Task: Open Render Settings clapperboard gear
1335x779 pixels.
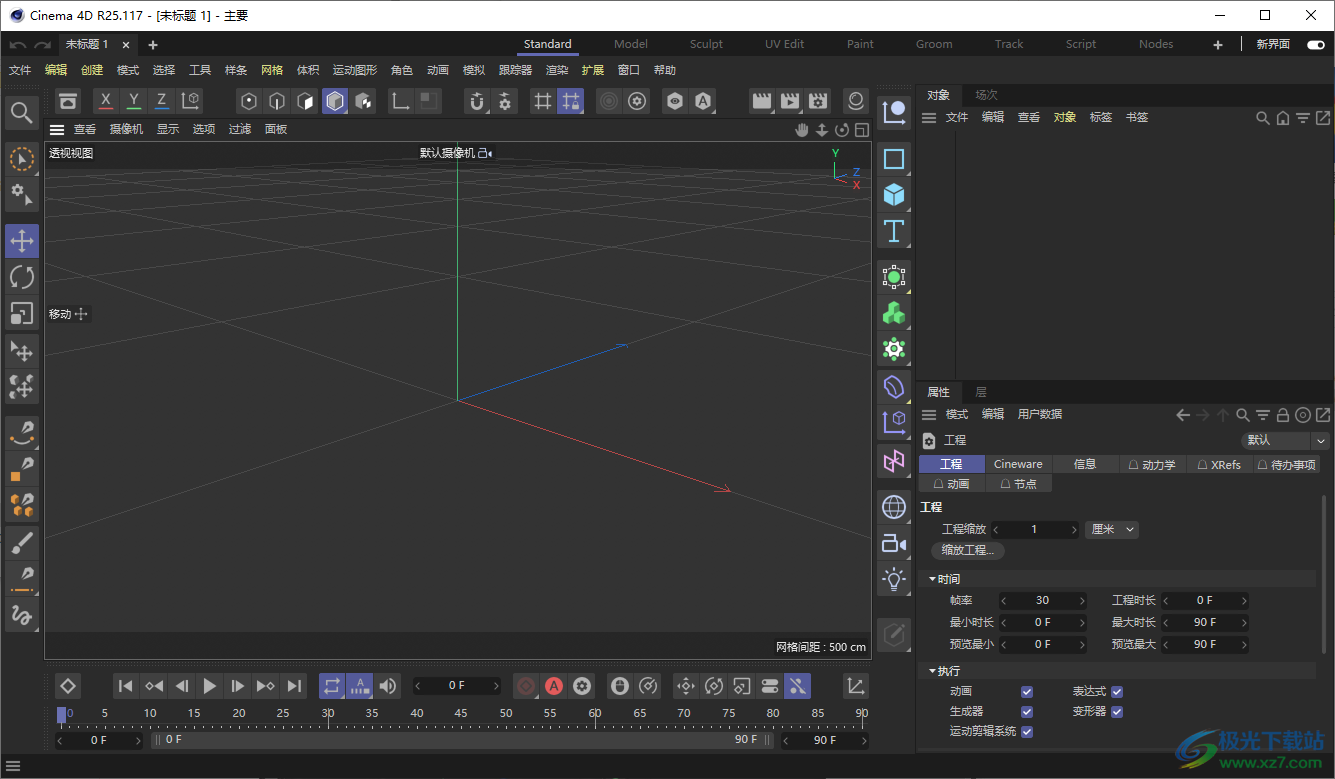Action: point(818,101)
